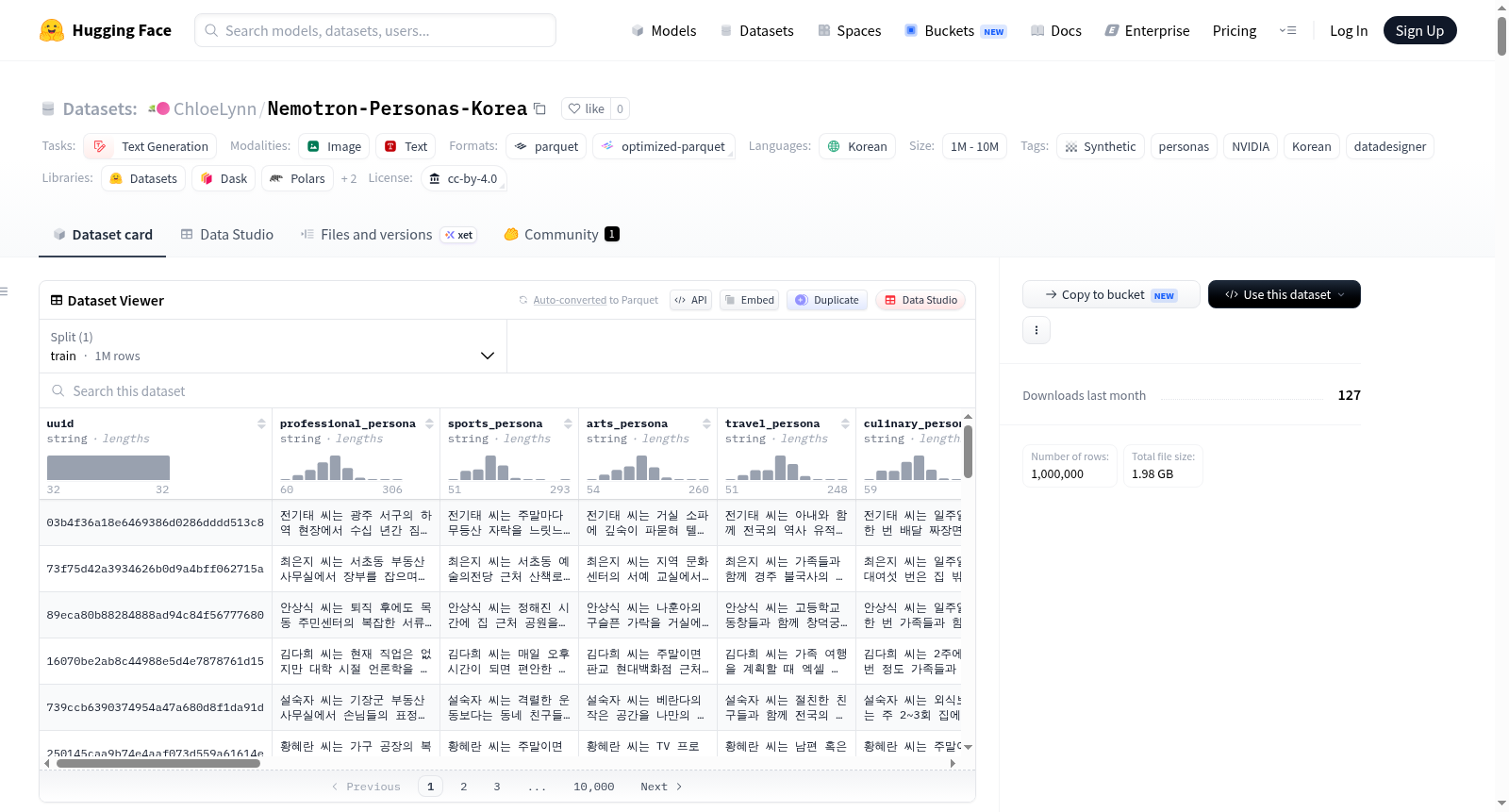This screenshot has width=1509, height=812.
Task: Click the Hugging Face logo icon
Action: pyautogui.click(x=52, y=30)
